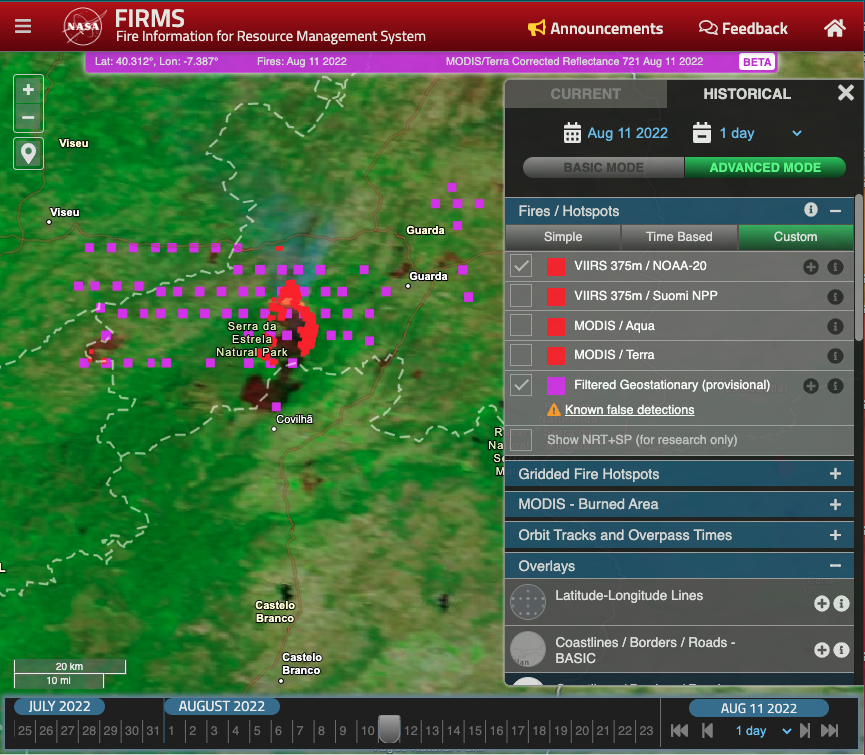Screen dimensions: 865x755
Task: Show info for MODIS / Terra
Action: tap(835, 356)
